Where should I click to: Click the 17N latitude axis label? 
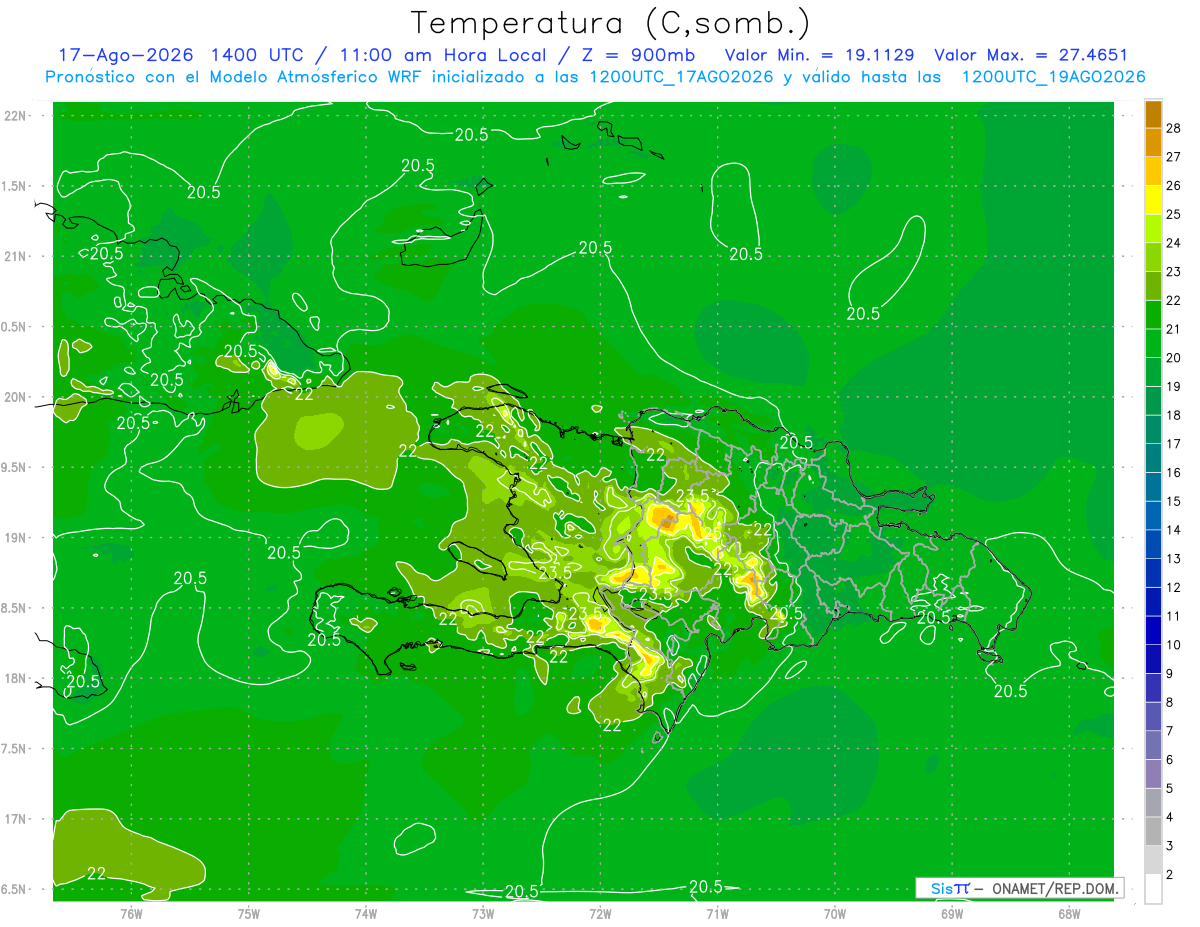[15, 819]
